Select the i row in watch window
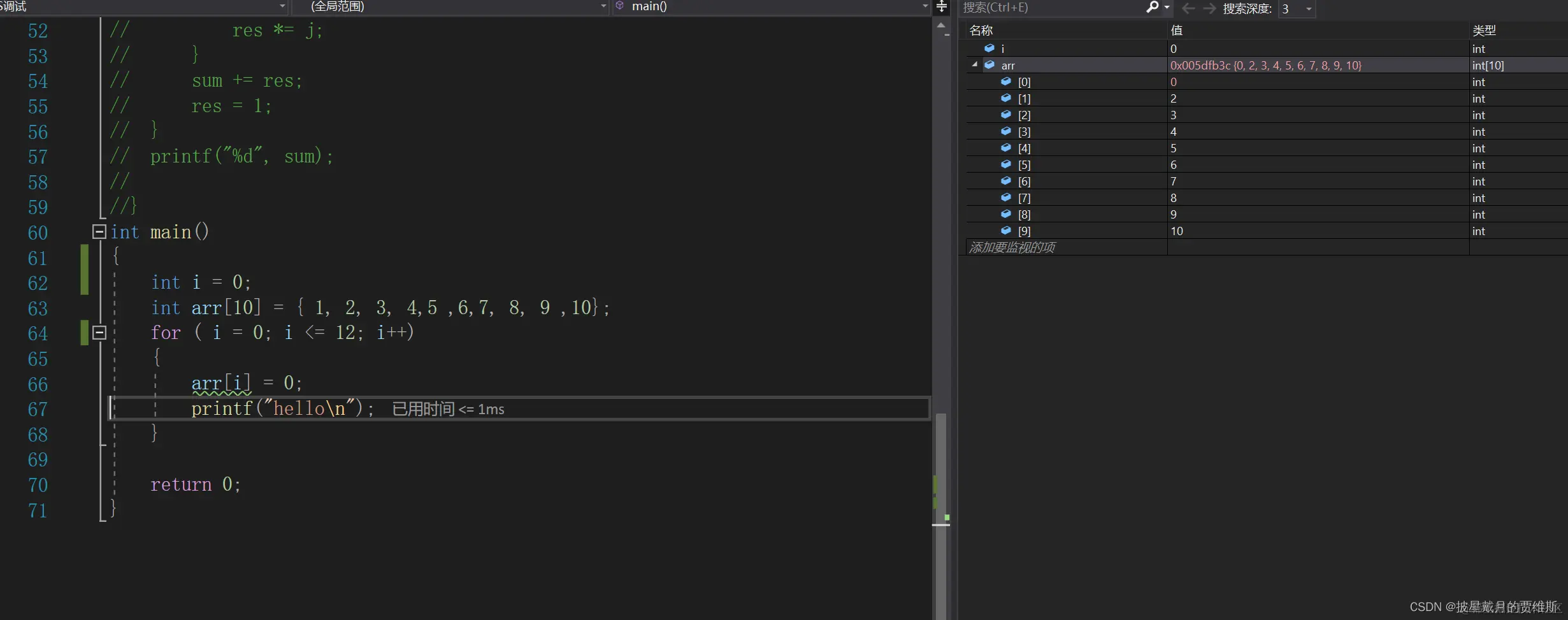 pyautogui.click(x=1267, y=48)
